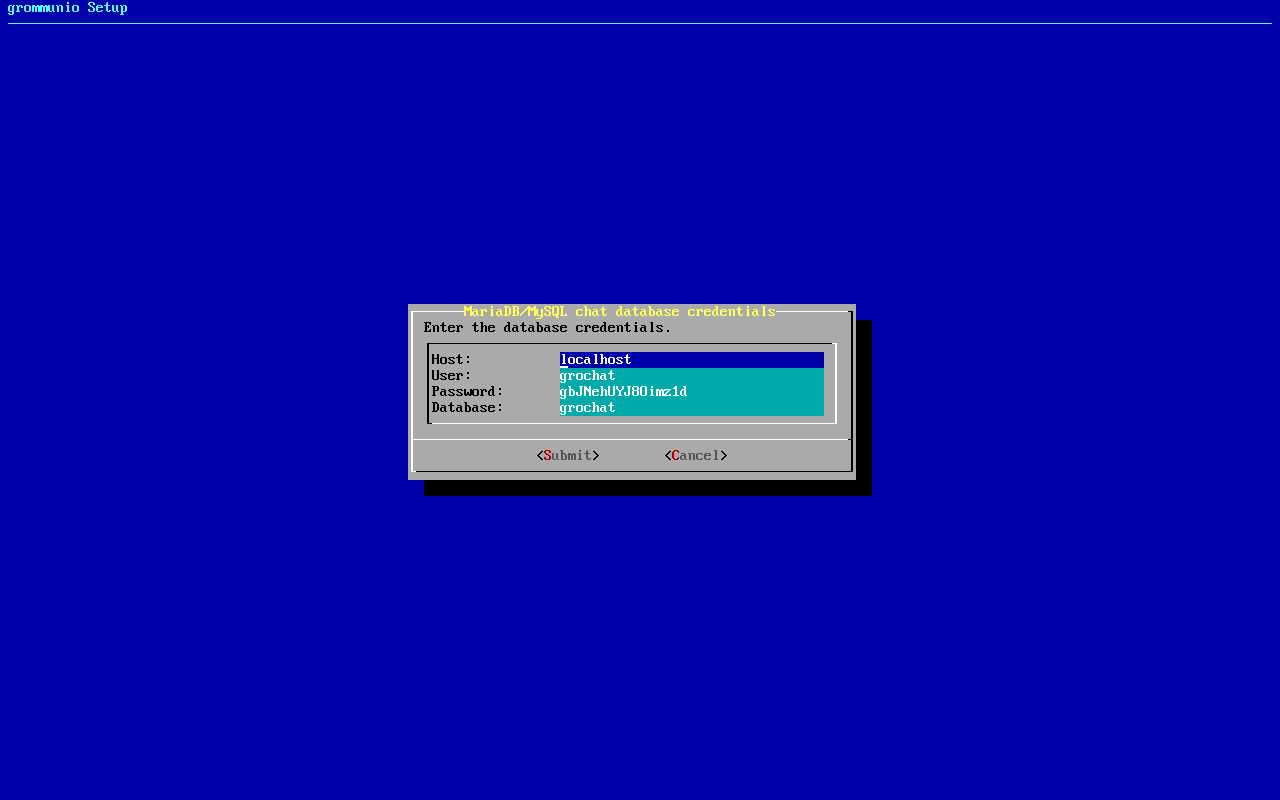Screen dimensions: 1280x800
Task: Click the dialog title "MariaDB/MySQL chat database credentials"
Action: [620, 312]
